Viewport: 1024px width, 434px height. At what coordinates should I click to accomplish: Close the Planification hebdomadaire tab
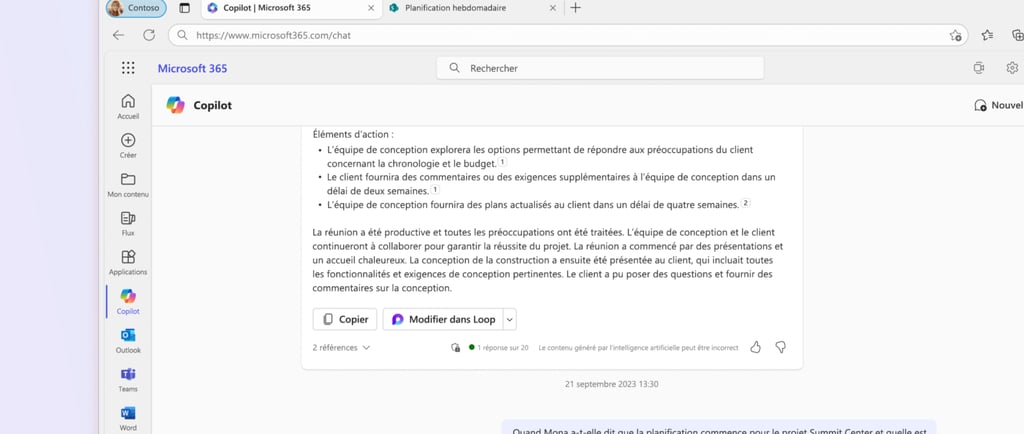tap(552, 8)
